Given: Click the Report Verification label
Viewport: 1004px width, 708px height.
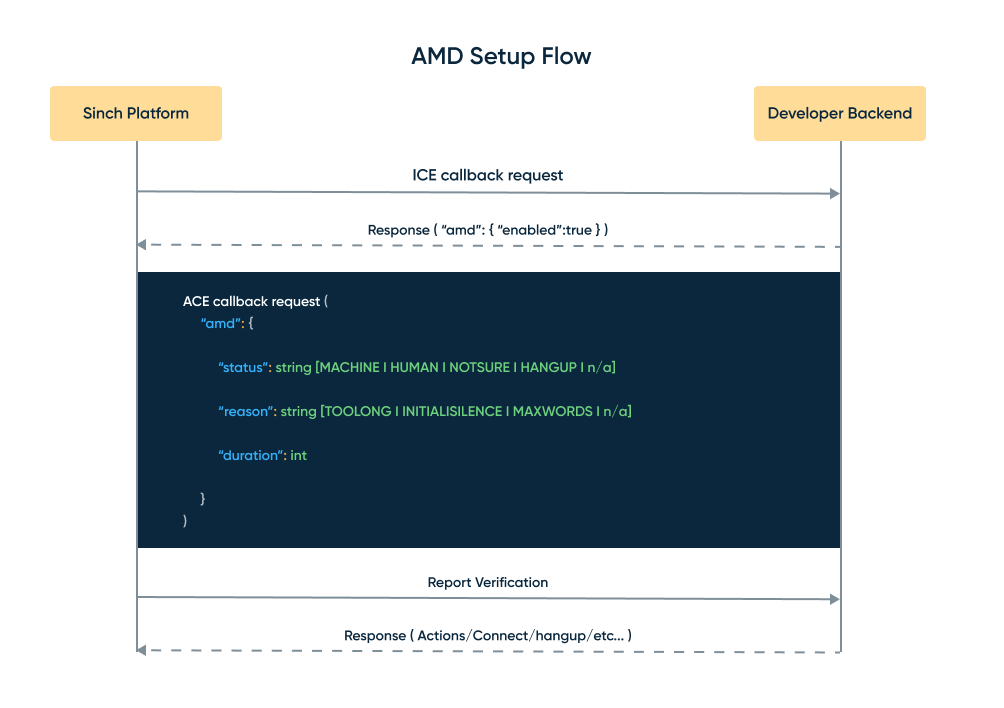Looking at the screenshot, I should click(488, 582).
